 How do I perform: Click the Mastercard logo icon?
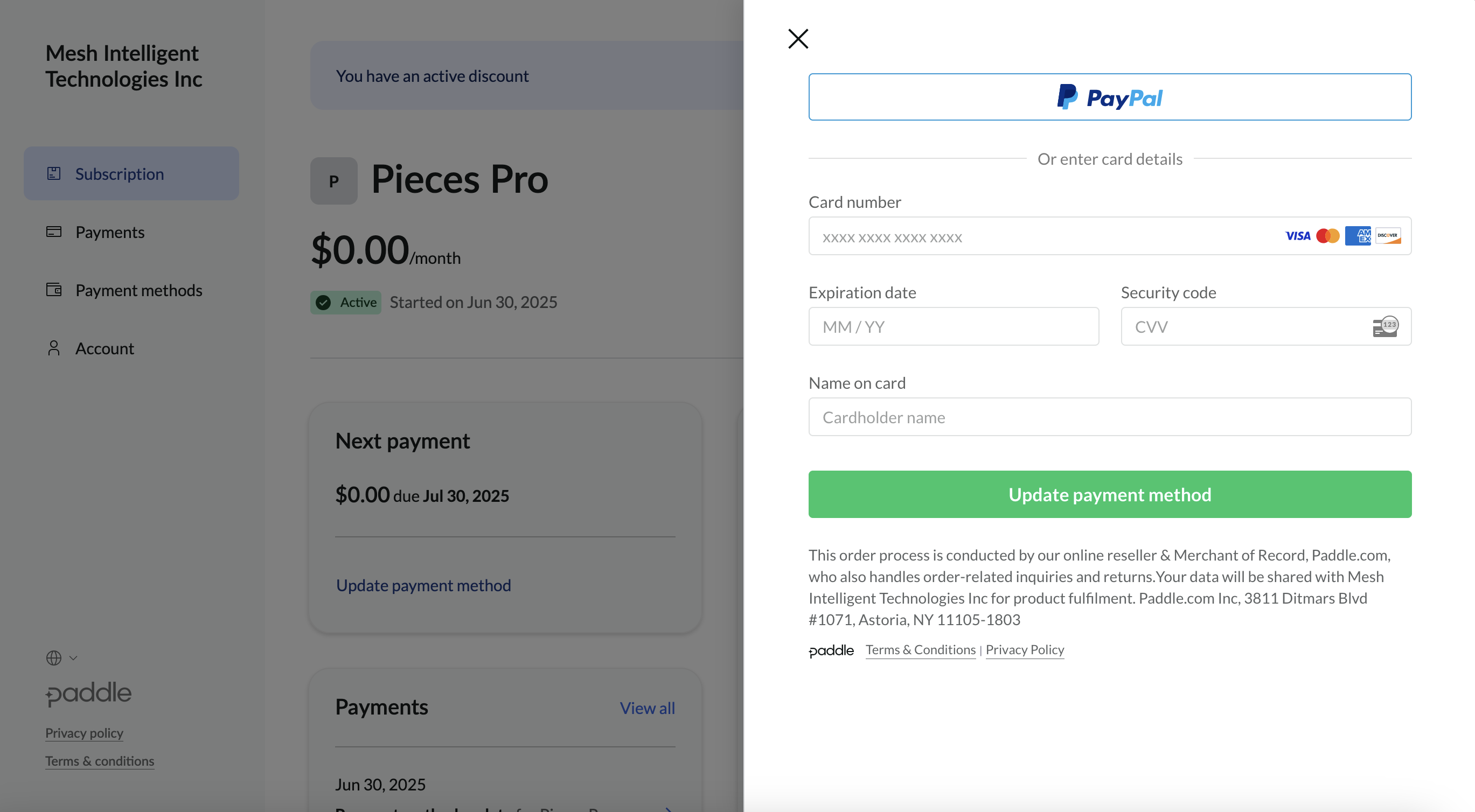[x=1327, y=236]
